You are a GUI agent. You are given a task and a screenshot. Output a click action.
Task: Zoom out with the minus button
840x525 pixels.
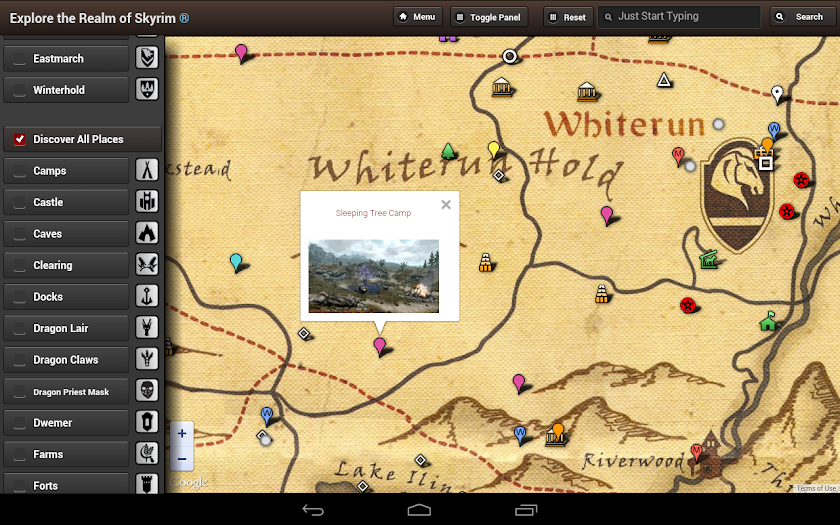[x=182, y=459]
